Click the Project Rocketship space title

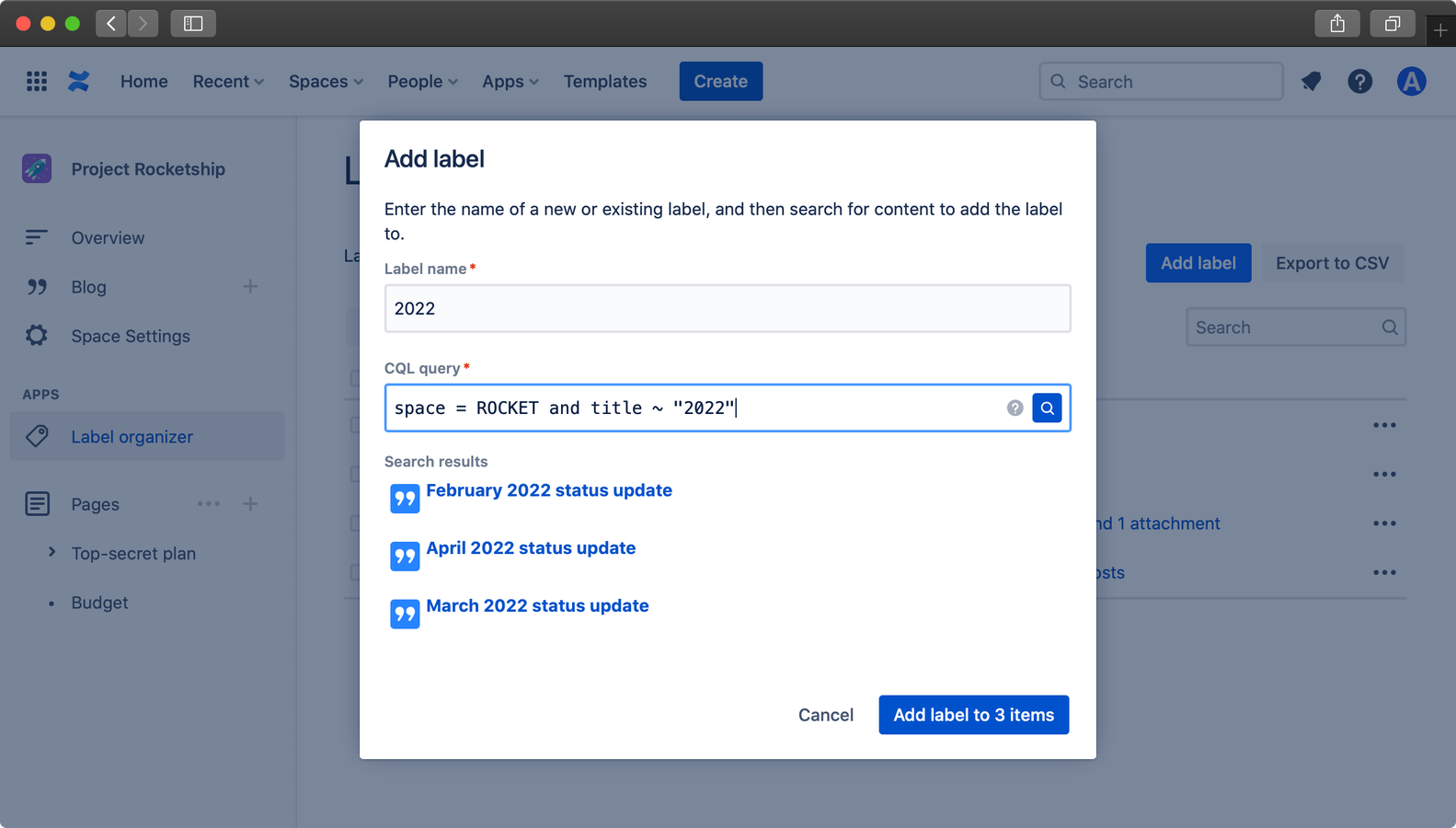pos(148,168)
